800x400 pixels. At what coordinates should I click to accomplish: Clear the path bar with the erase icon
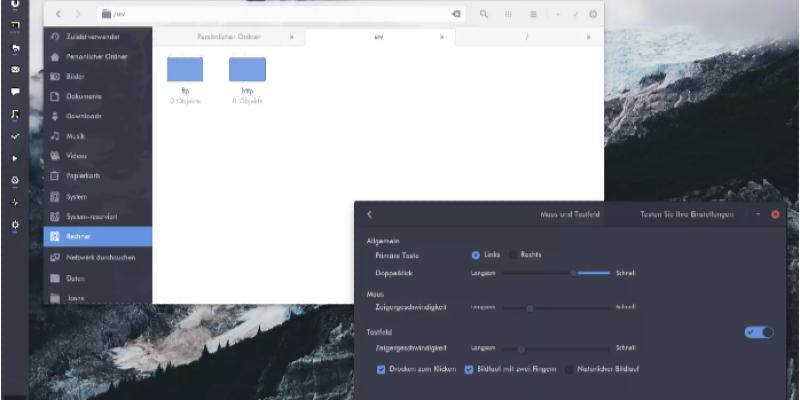click(456, 14)
